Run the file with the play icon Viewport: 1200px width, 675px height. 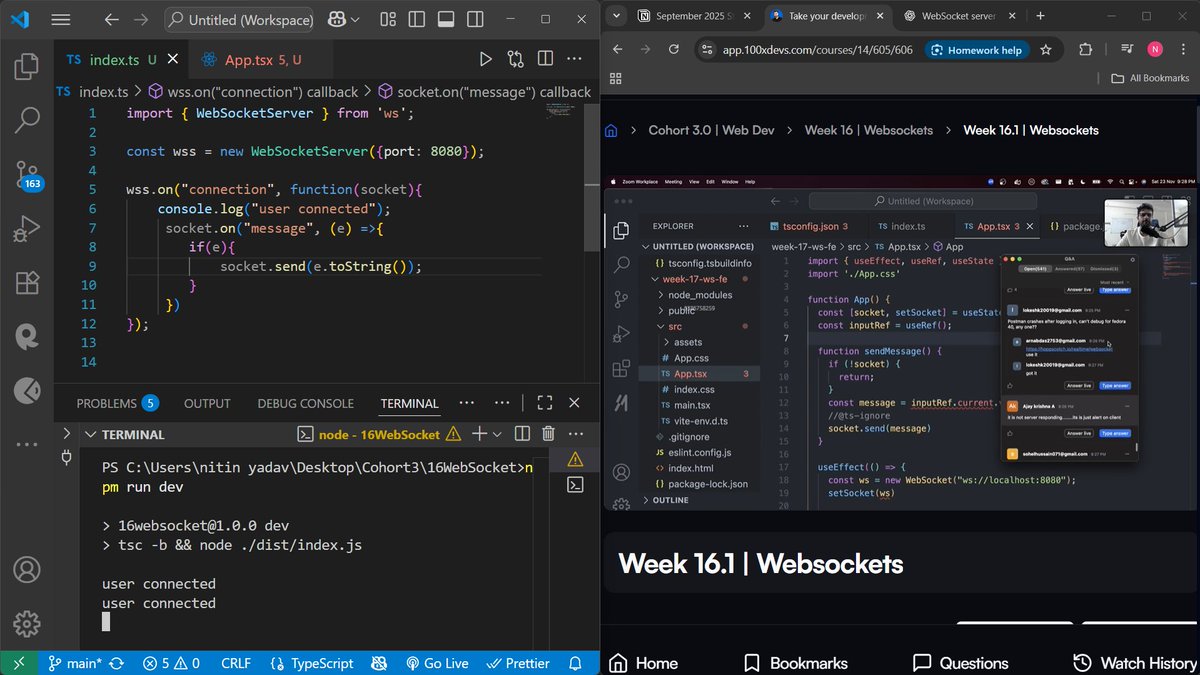coord(485,59)
